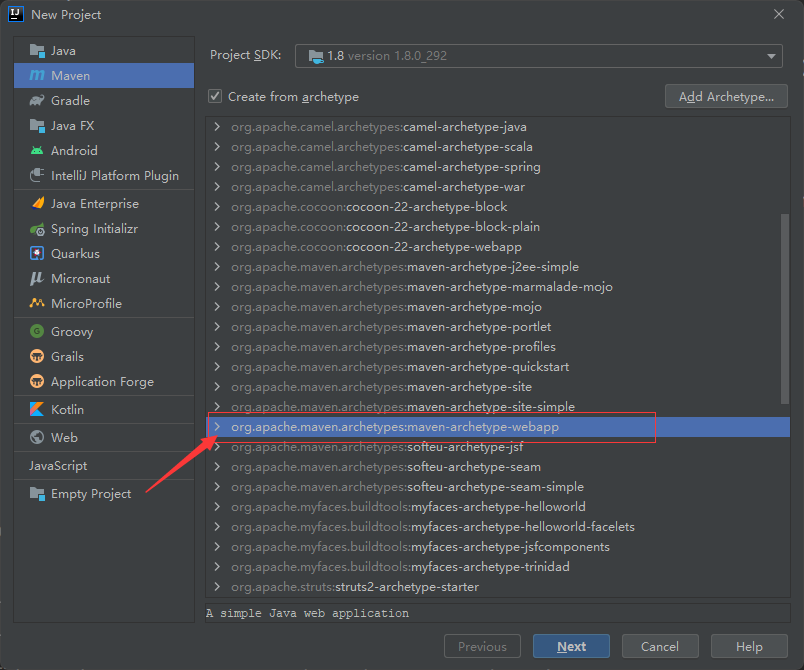Screen dimensions: 804x670
Task: Expand maven-archetype-j2ee-simple node
Action: coord(217,267)
